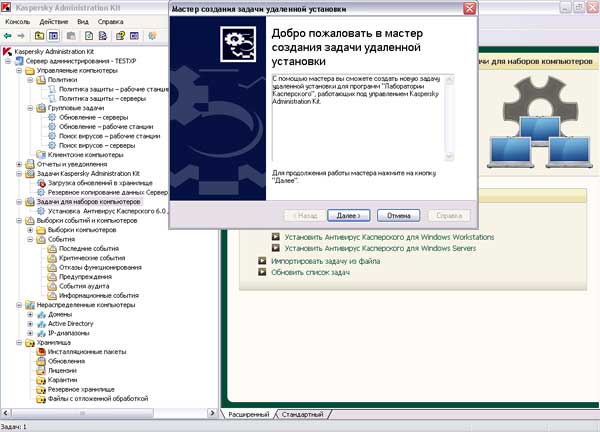Image resolution: width=600 pixels, height=432 pixels.
Task: Click the Инсталляционные пакеты package icon
Action: pyautogui.click(x=41, y=352)
